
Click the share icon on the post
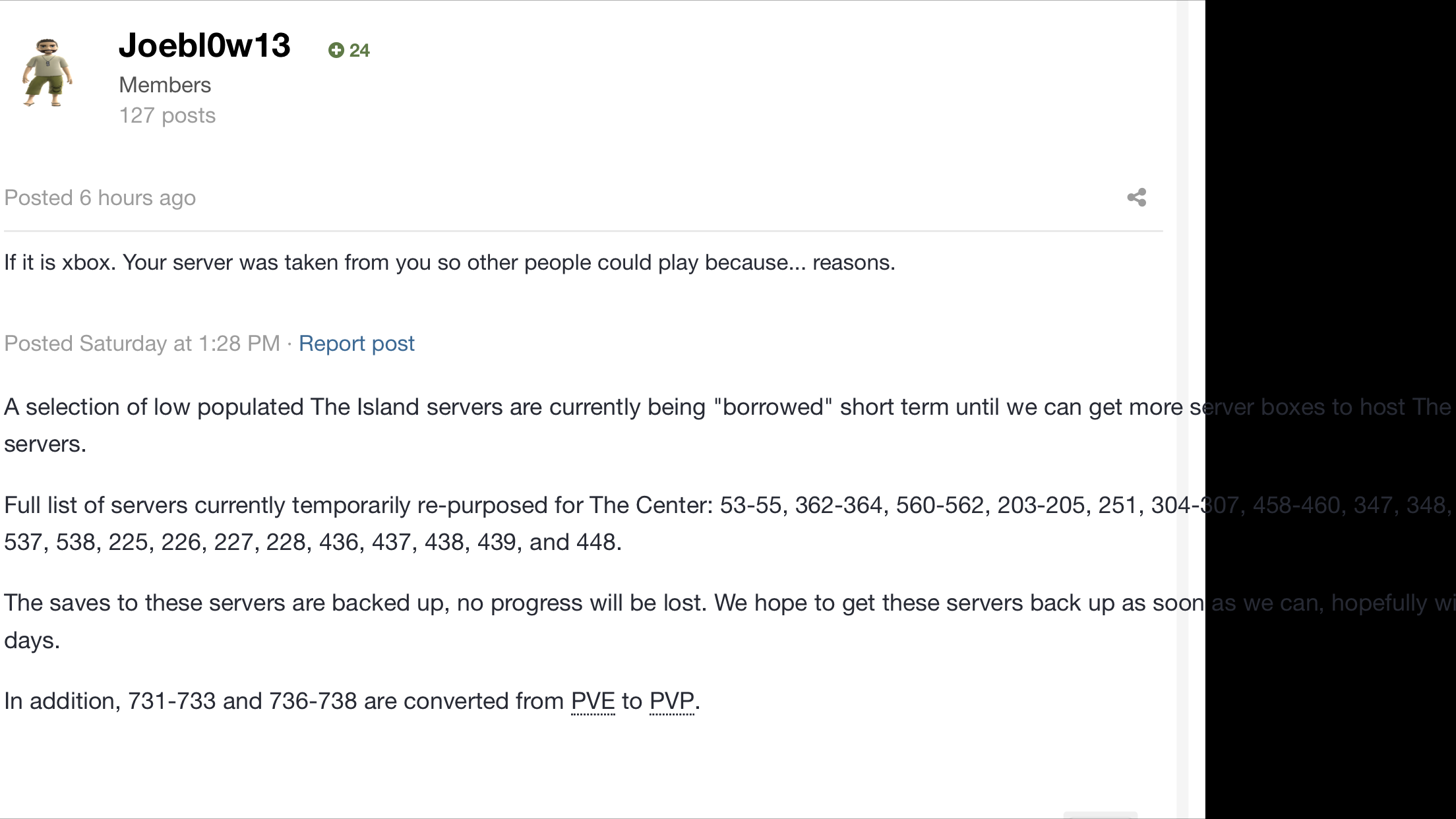(1137, 197)
